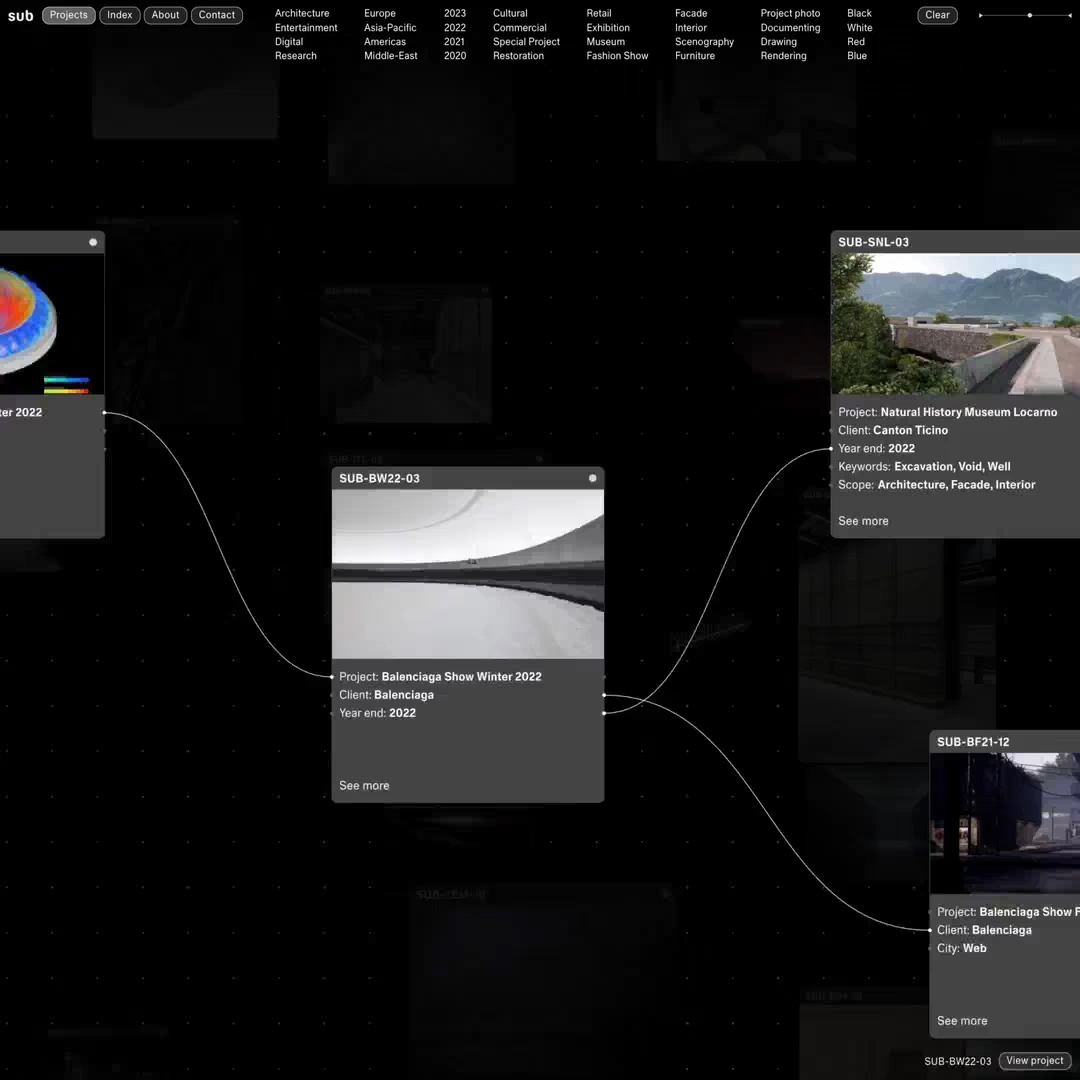Filter by Red color

pyautogui.click(x=856, y=41)
